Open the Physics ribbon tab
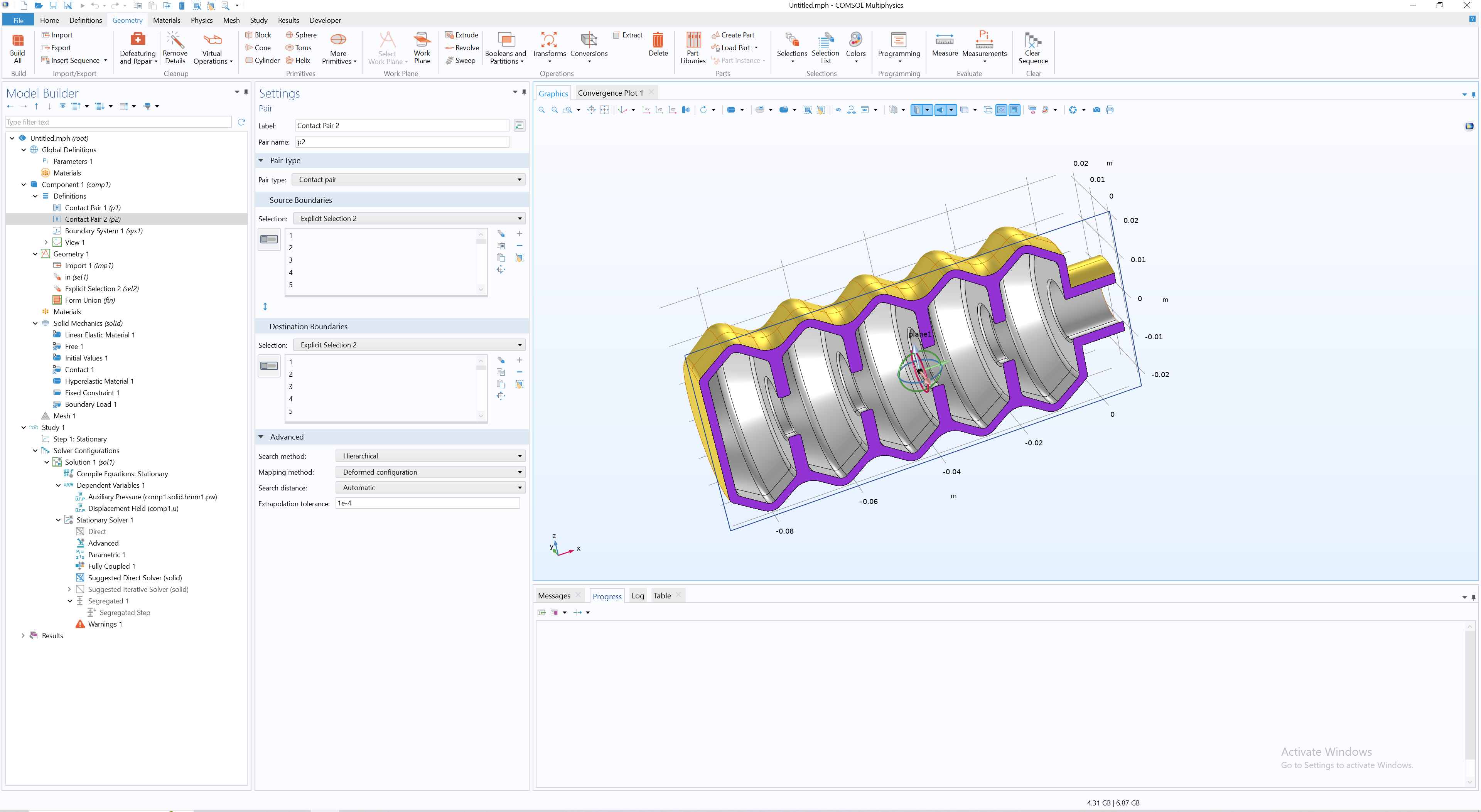 click(x=201, y=20)
